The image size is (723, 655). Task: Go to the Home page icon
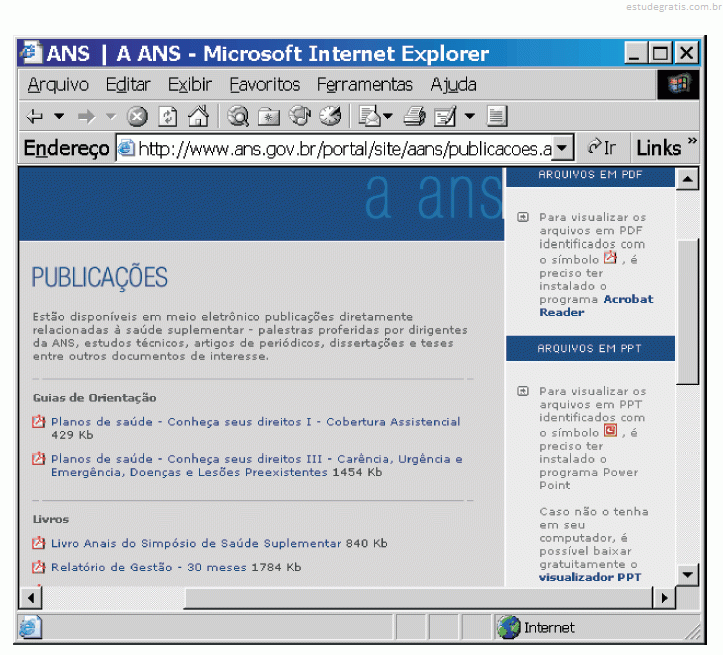(198, 116)
